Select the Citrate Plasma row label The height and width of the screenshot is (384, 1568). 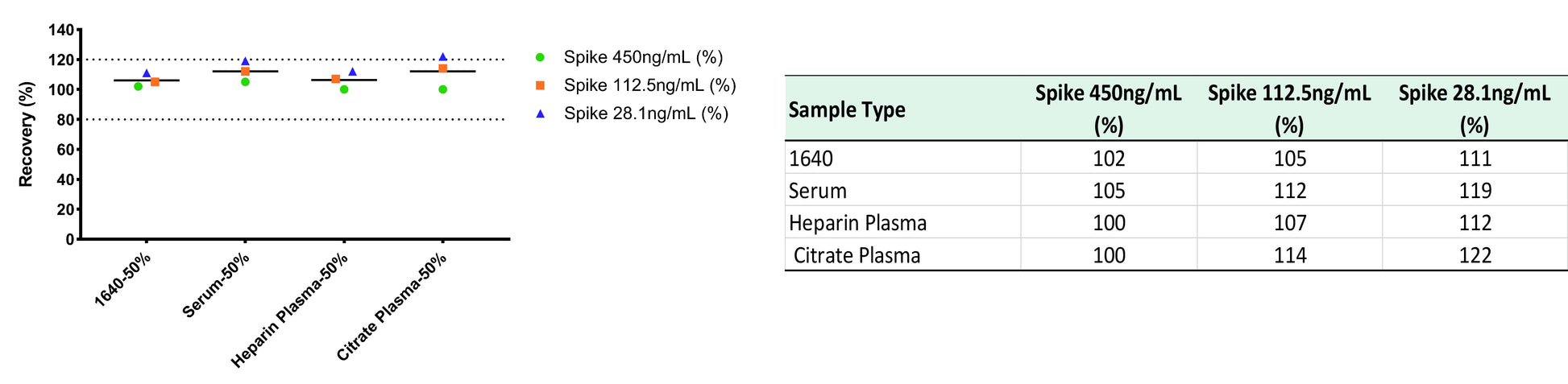[x=857, y=255]
